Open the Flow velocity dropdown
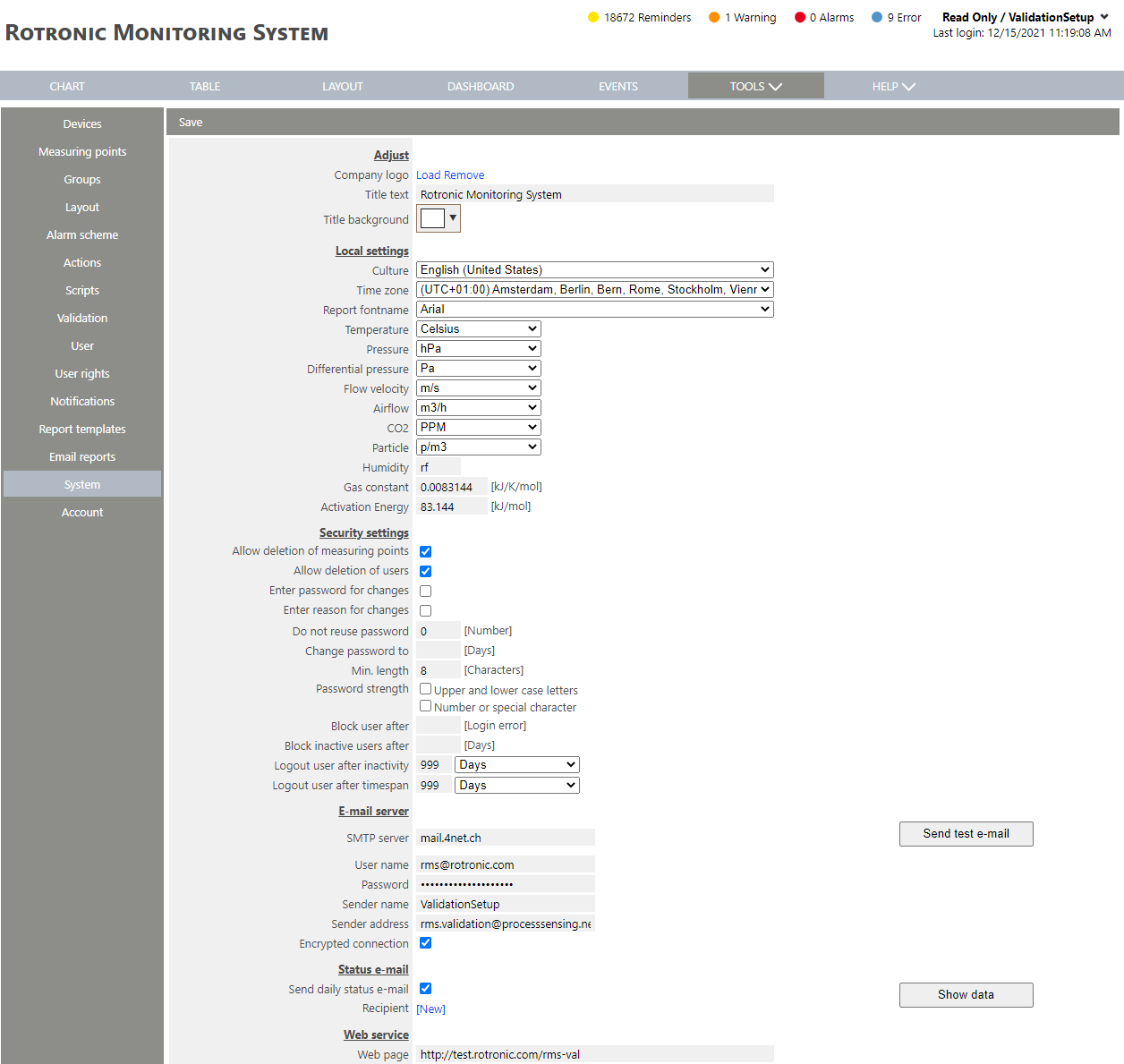This screenshot has width=1124, height=1064. click(x=479, y=387)
